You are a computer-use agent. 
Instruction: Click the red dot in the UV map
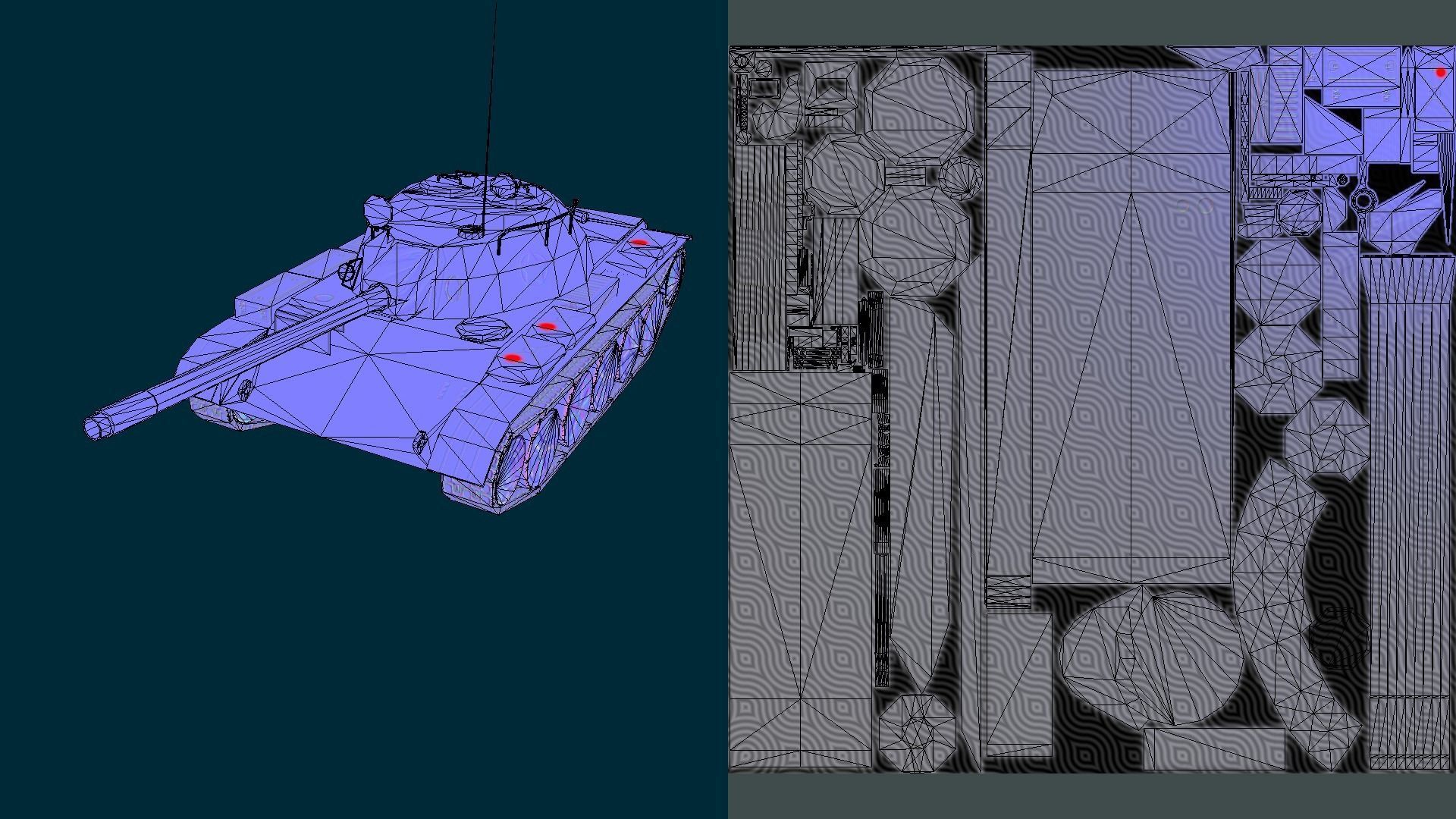[x=1440, y=74]
